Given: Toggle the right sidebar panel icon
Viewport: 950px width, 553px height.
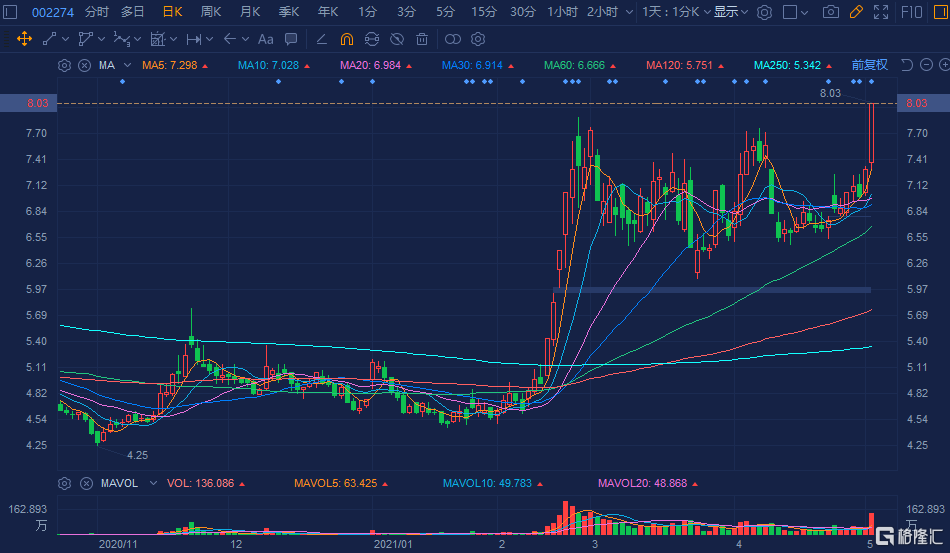Looking at the screenshot, I should pos(941,12).
